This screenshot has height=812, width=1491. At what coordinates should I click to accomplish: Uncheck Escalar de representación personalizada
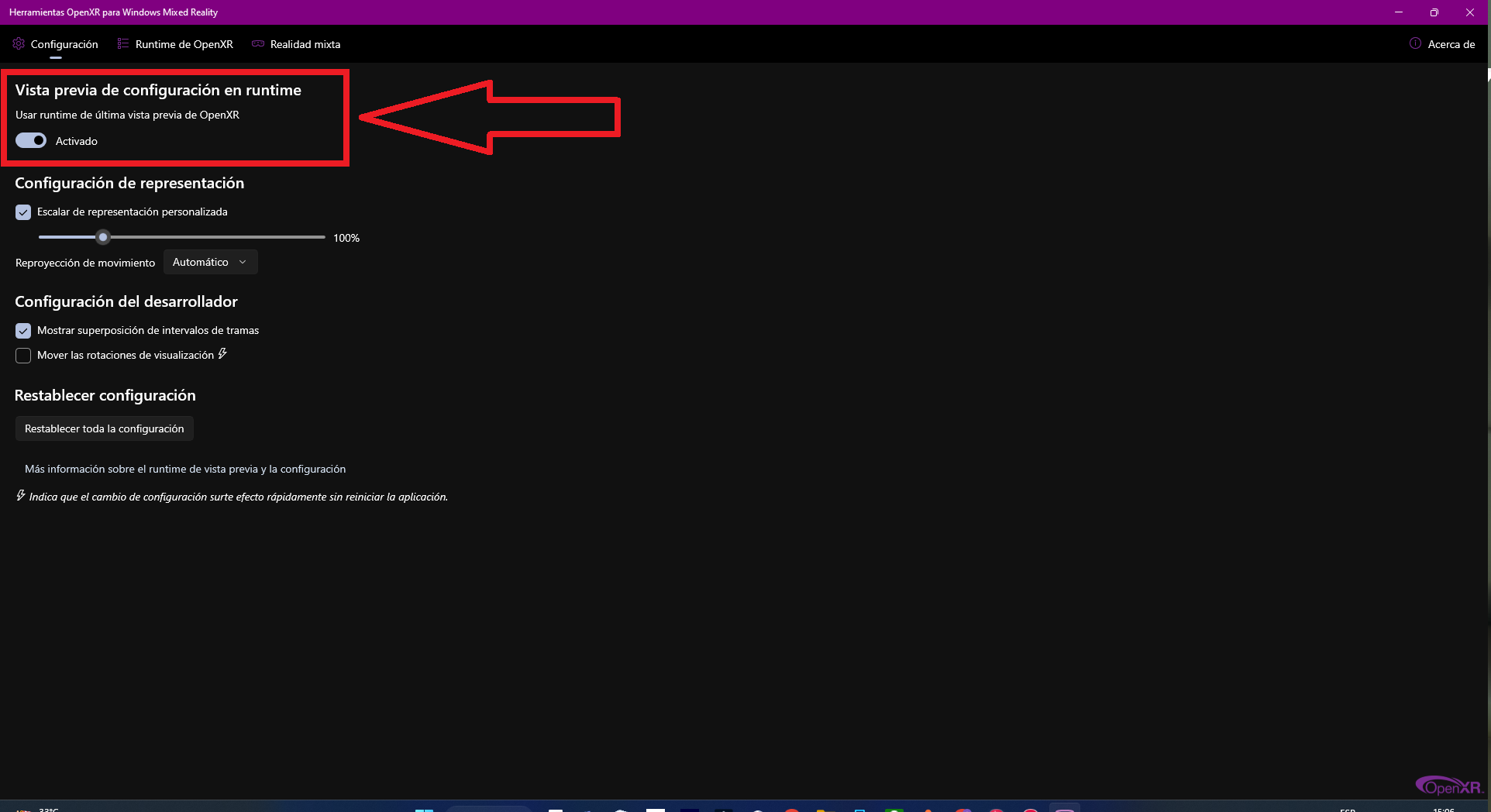[23, 212]
